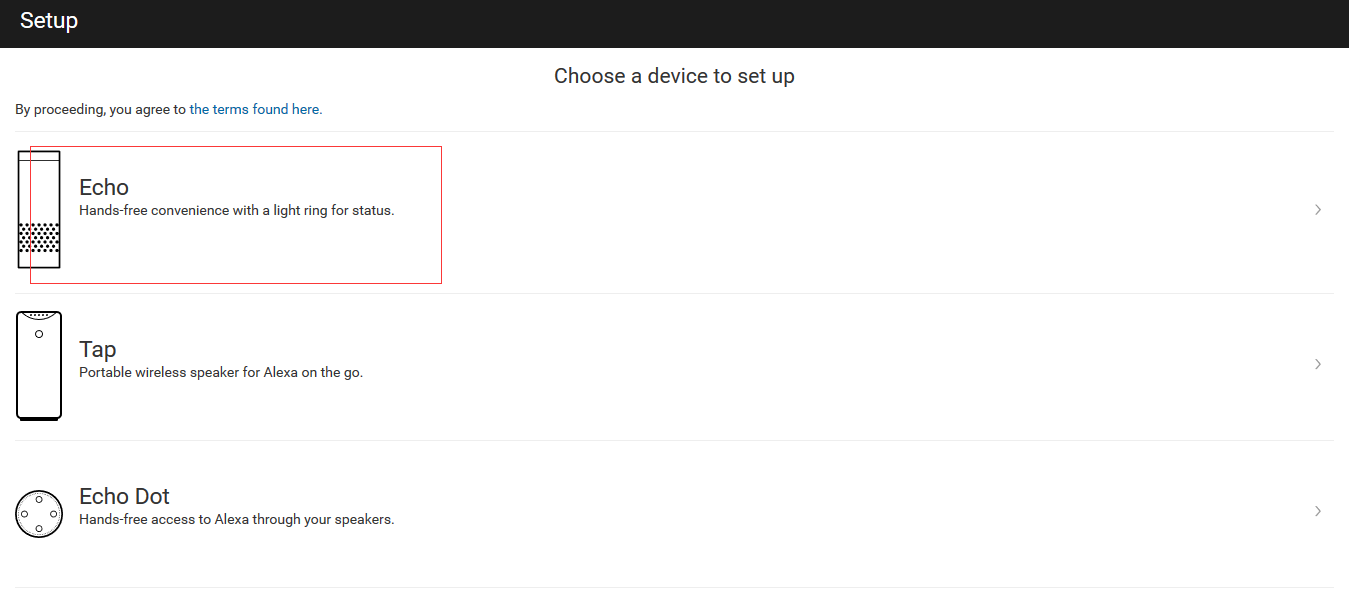Click the Echo speaker device icon

coord(39,209)
